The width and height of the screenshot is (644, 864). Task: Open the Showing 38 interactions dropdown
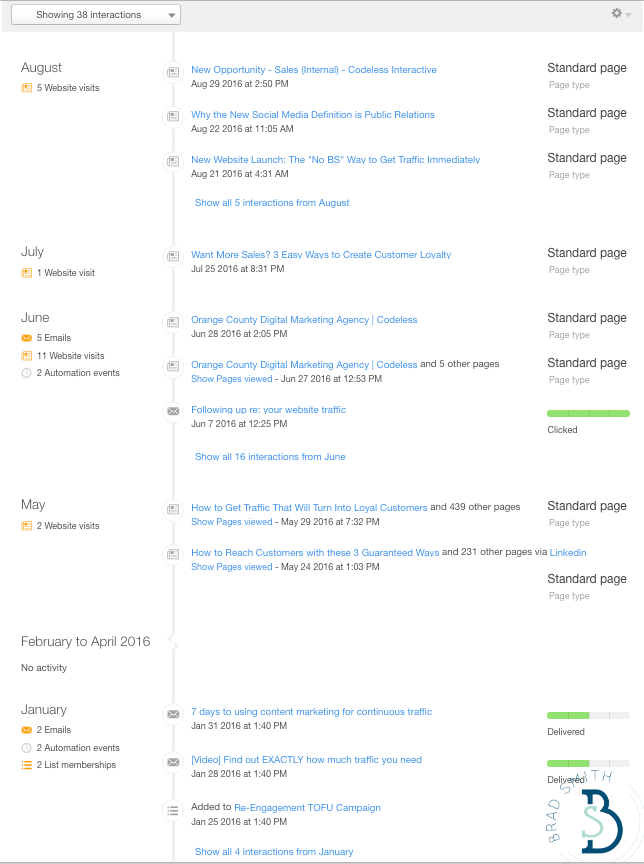96,15
